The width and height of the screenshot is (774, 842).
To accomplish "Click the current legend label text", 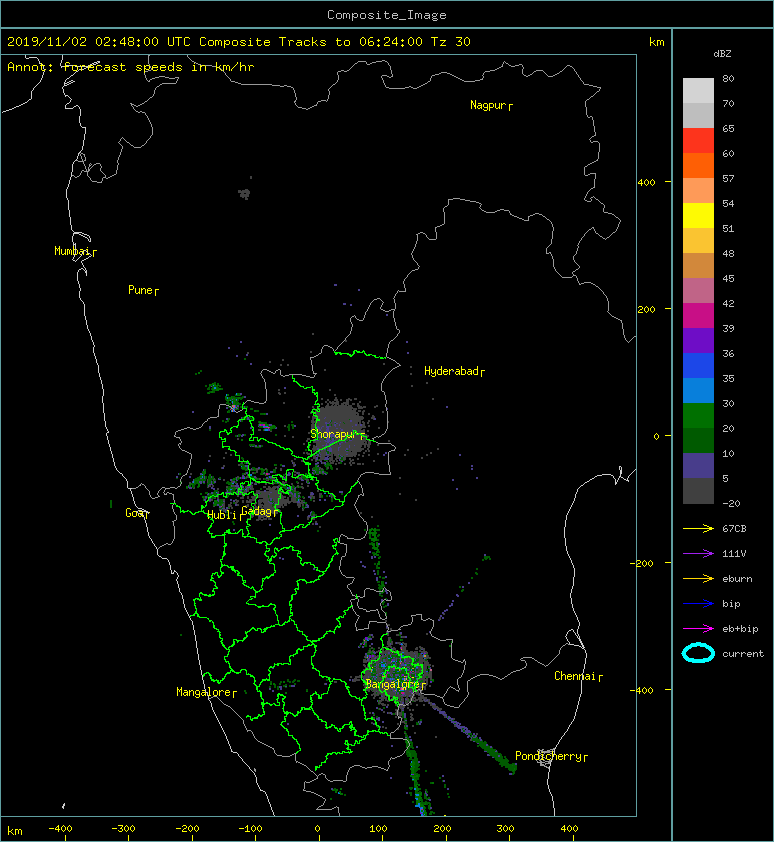I will [x=743, y=654].
